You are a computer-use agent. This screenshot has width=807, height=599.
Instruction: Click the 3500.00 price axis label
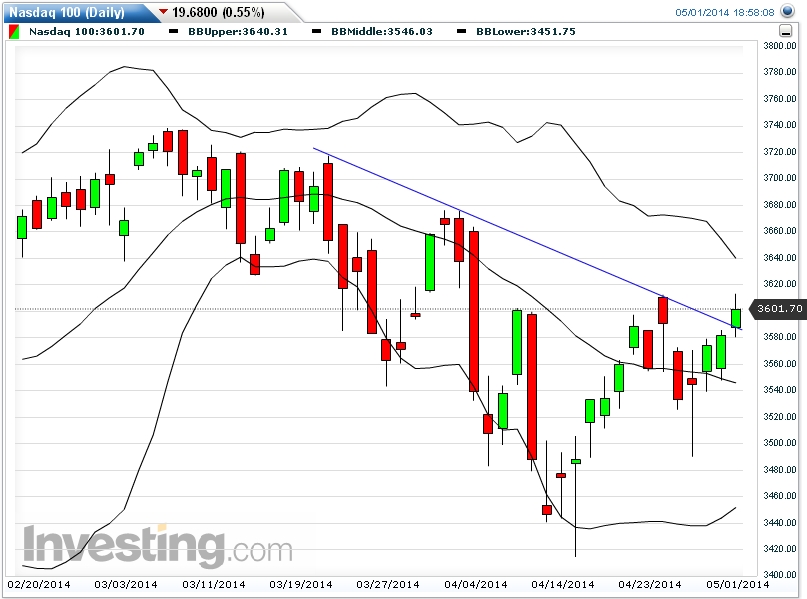(779, 443)
